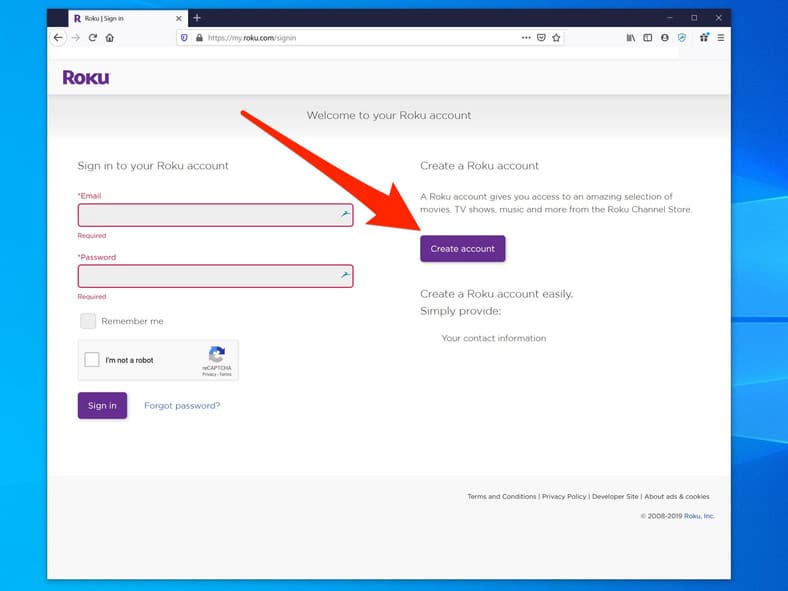Open a new tab with plus button

(197, 18)
